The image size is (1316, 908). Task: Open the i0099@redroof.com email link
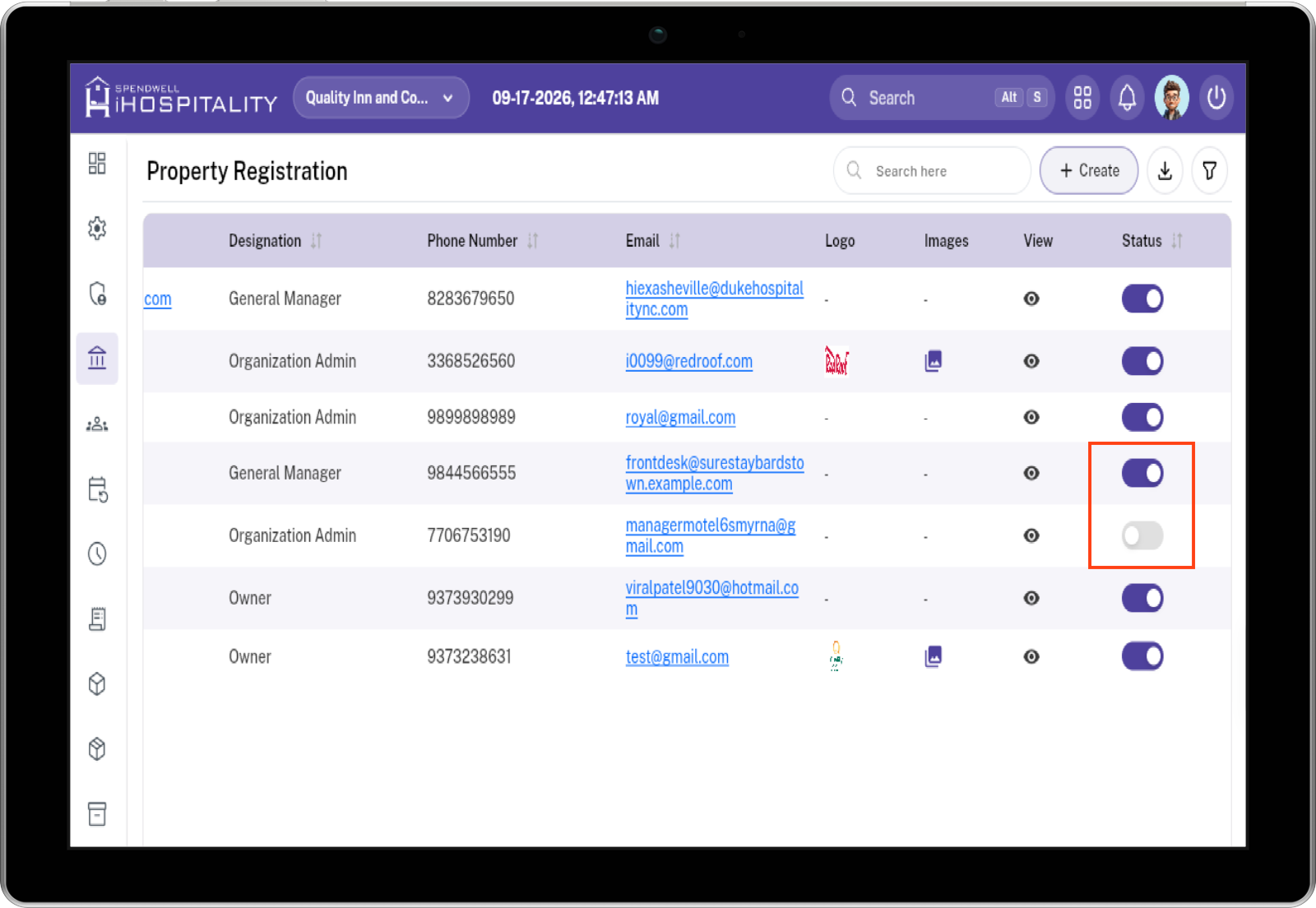point(689,361)
